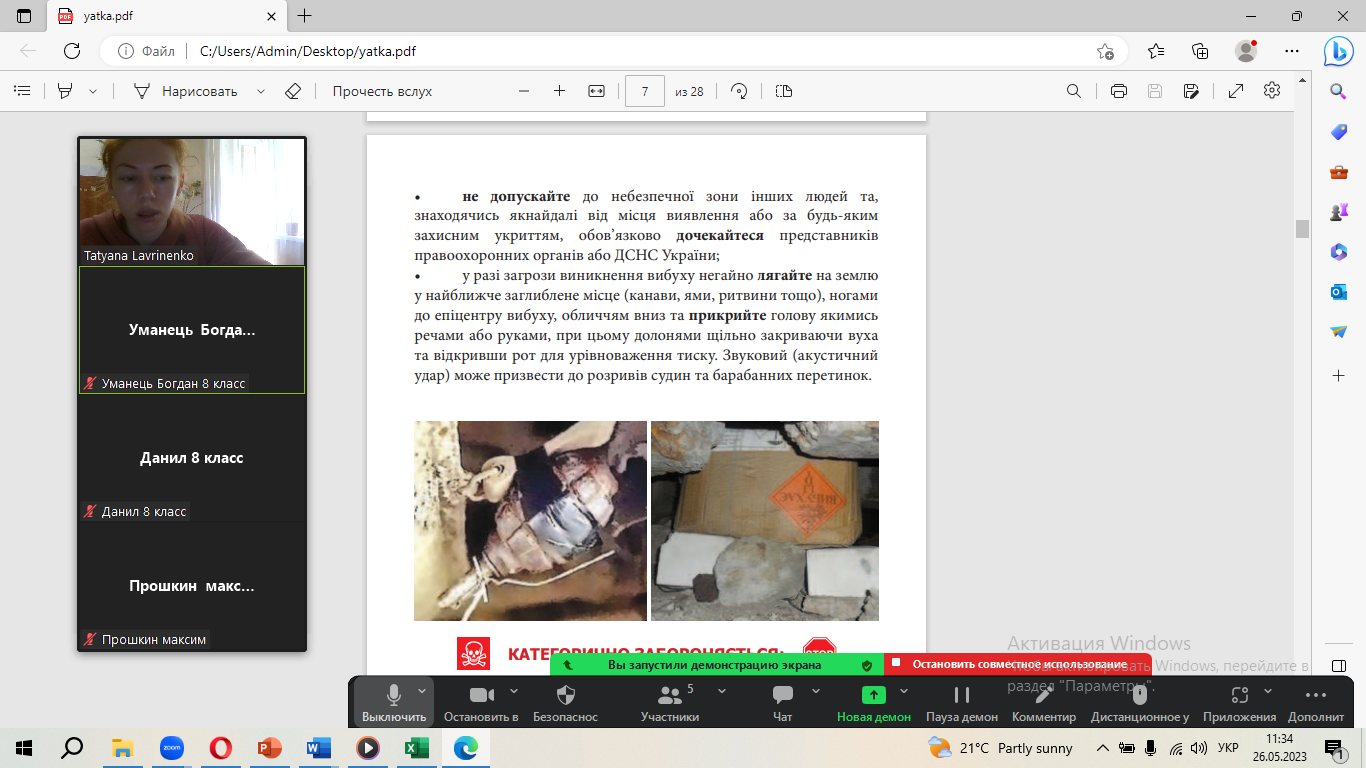The height and width of the screenshot is (768, 1366).
Task: Save the PDF as a copy
Action: point(1191,91)
